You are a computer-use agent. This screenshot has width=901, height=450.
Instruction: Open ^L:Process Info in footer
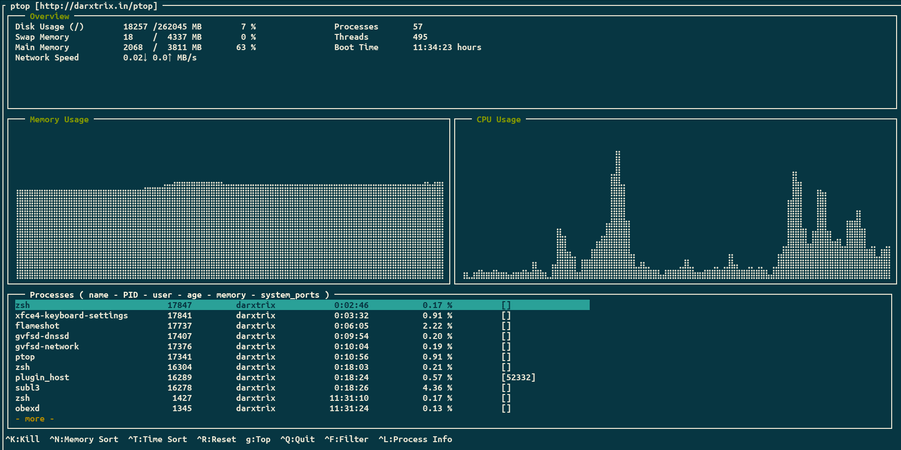tap(415, 439)
